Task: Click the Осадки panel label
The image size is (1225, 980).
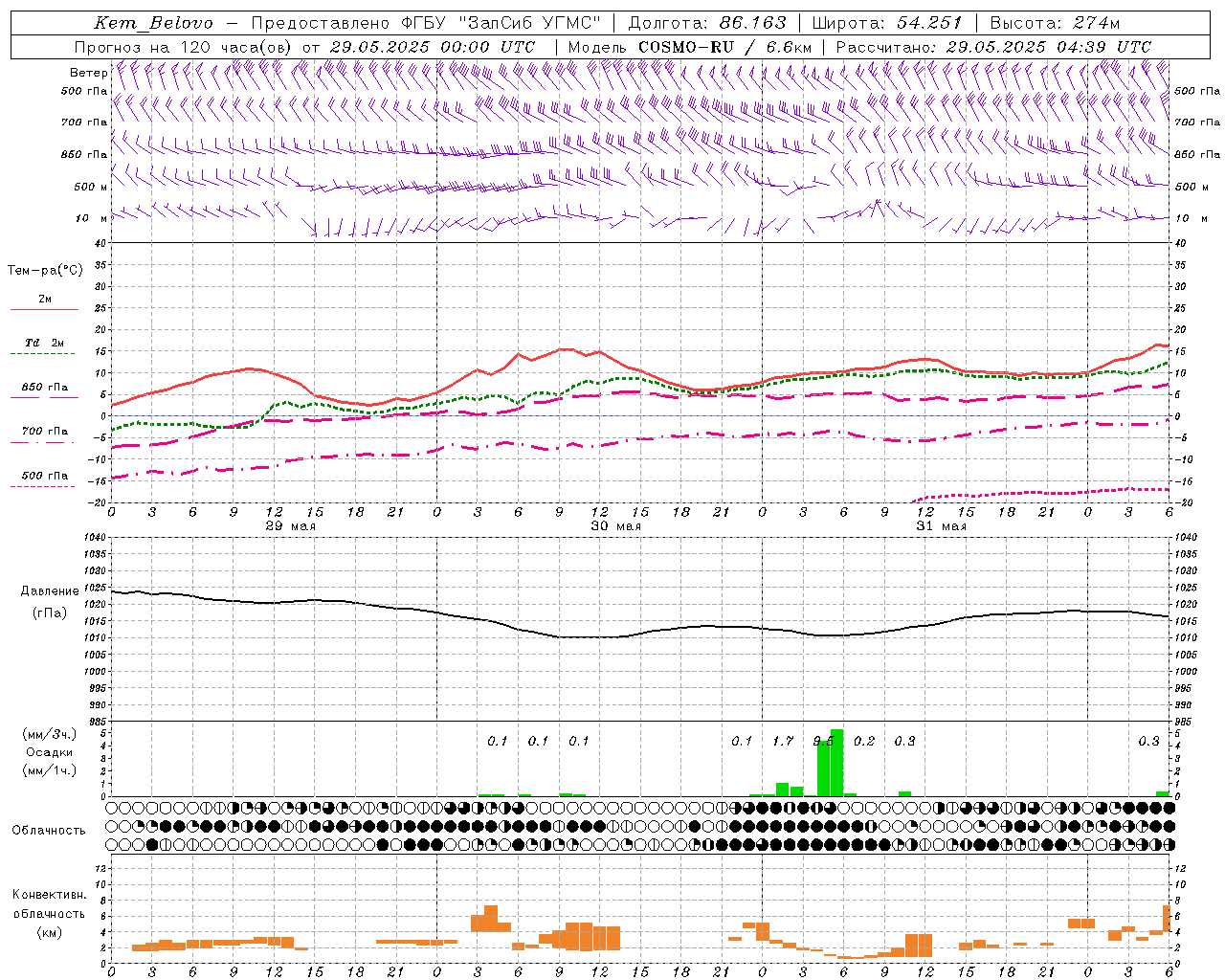Action: [49, 752]
